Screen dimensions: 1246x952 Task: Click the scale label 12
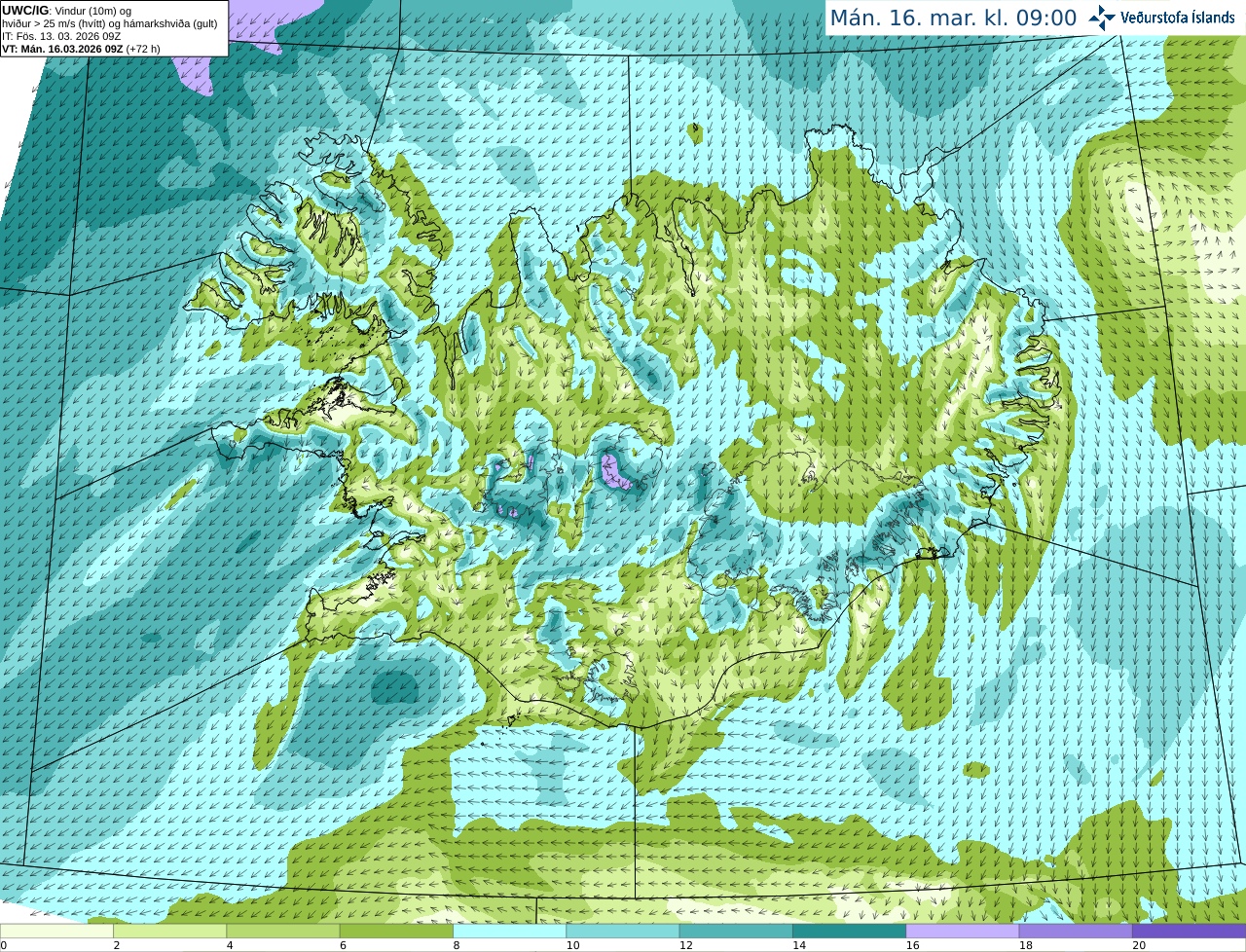coord(685,945)
